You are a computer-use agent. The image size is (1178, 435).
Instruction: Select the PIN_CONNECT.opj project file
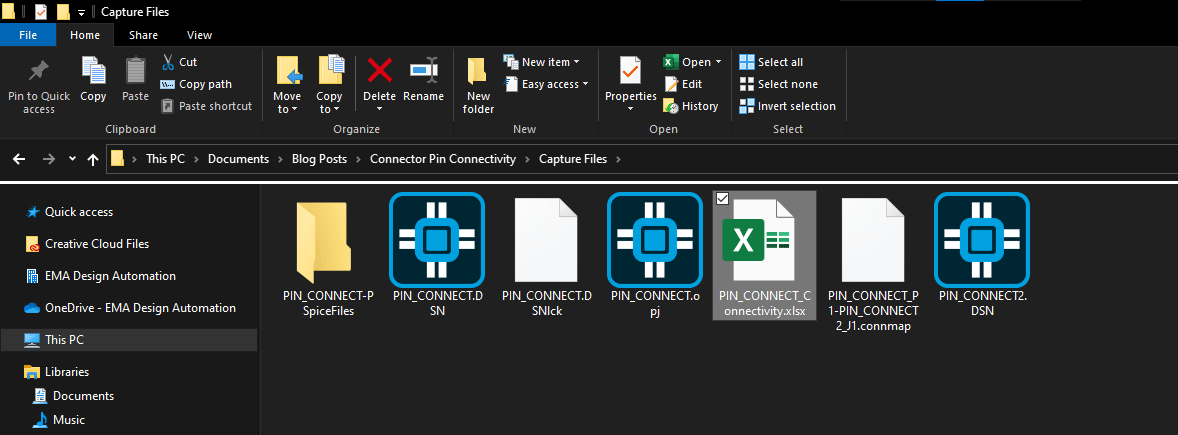point(654,239)
